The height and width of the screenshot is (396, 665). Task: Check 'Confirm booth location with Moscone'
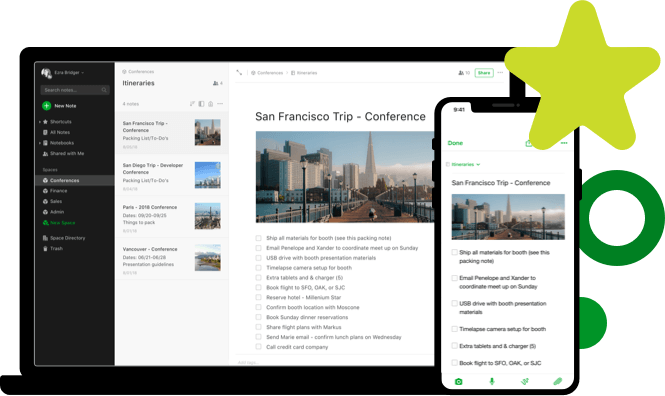[258, 307]
